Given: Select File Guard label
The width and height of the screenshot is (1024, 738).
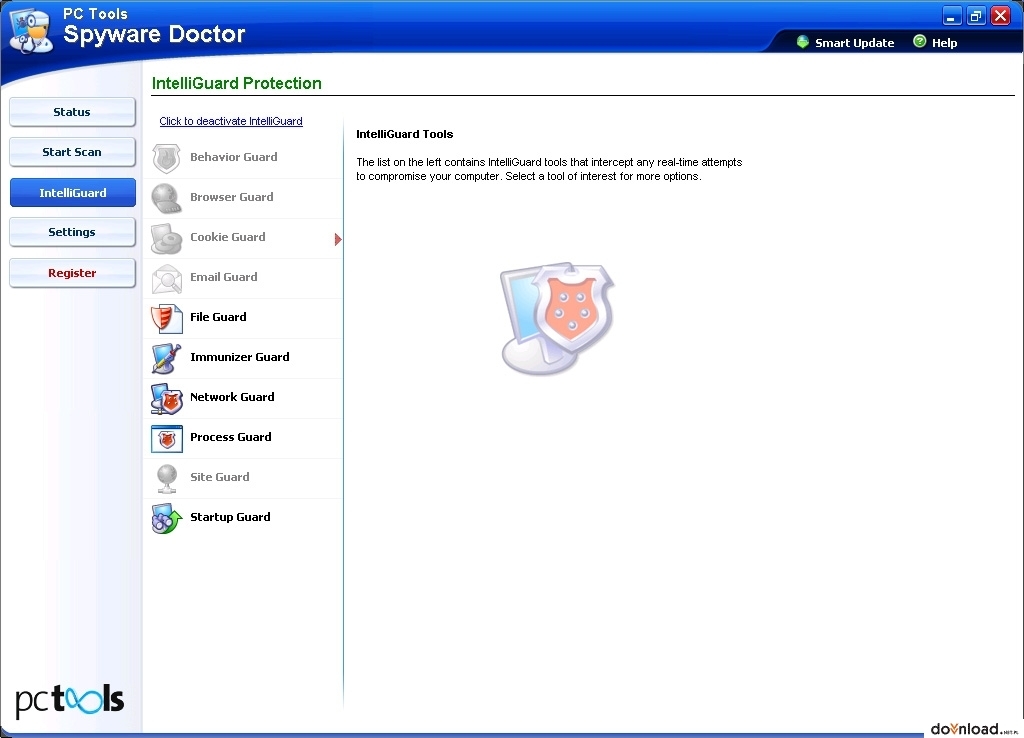Looking at the screenshot, I should coord(218,317).
